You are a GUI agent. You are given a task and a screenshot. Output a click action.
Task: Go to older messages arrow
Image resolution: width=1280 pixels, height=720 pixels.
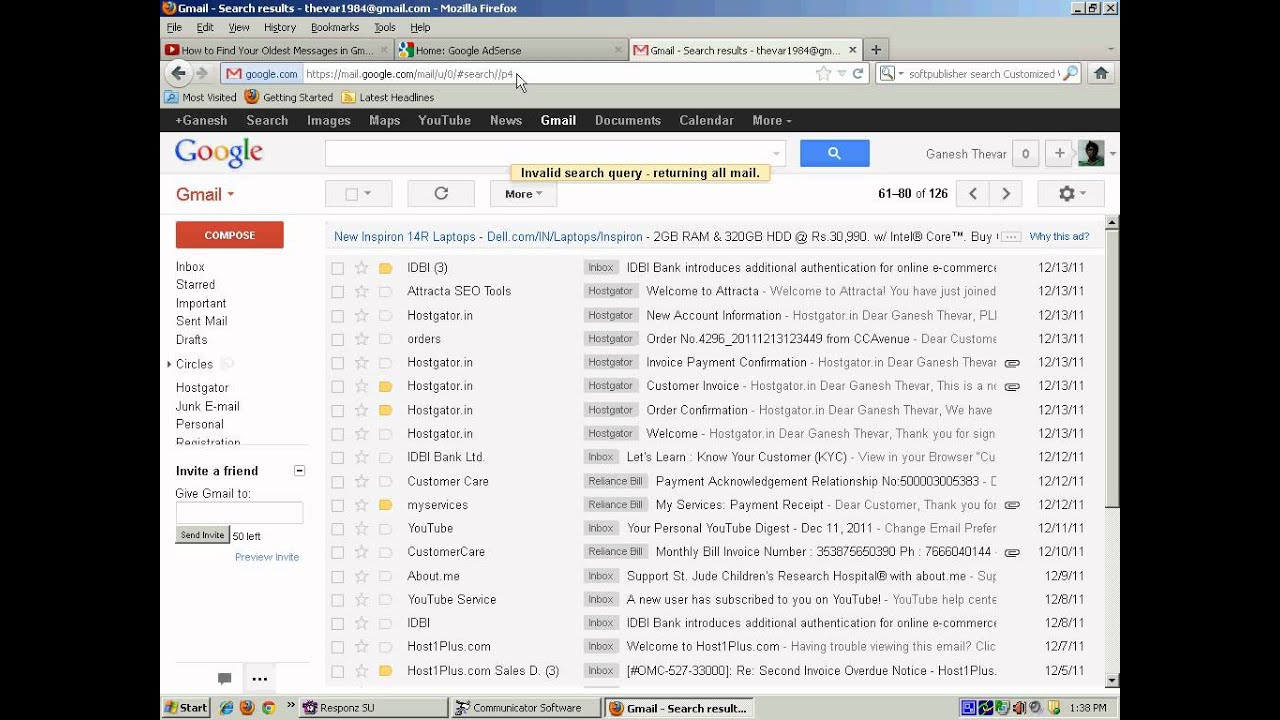[x=1006, y=194]
